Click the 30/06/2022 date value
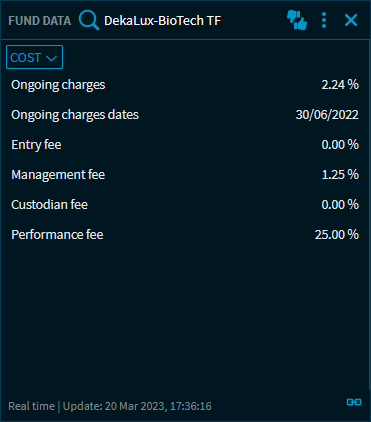Viewport: 371px width, 422px height. (327, 115)
